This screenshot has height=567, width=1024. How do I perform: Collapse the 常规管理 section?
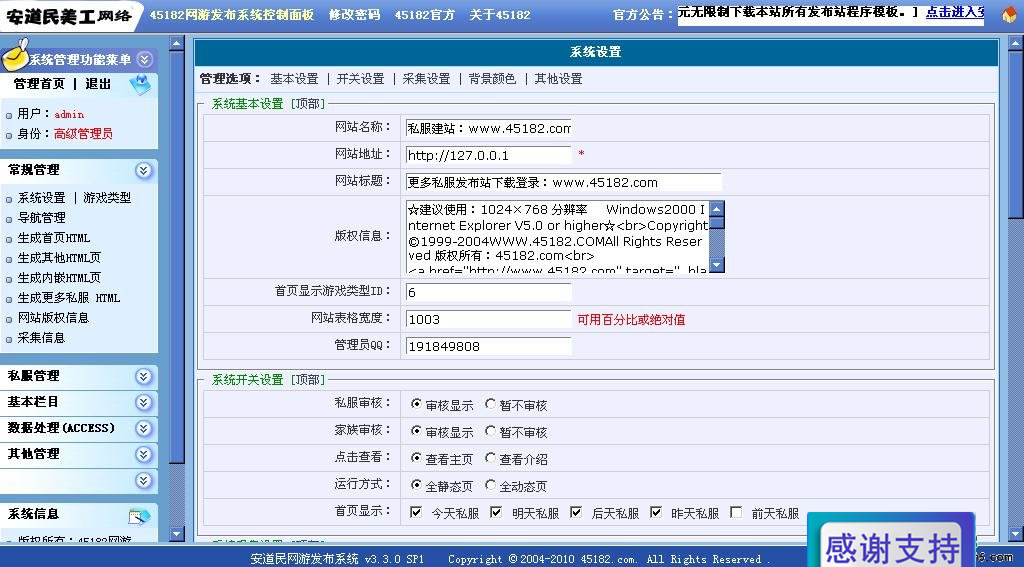click(144, 170)
